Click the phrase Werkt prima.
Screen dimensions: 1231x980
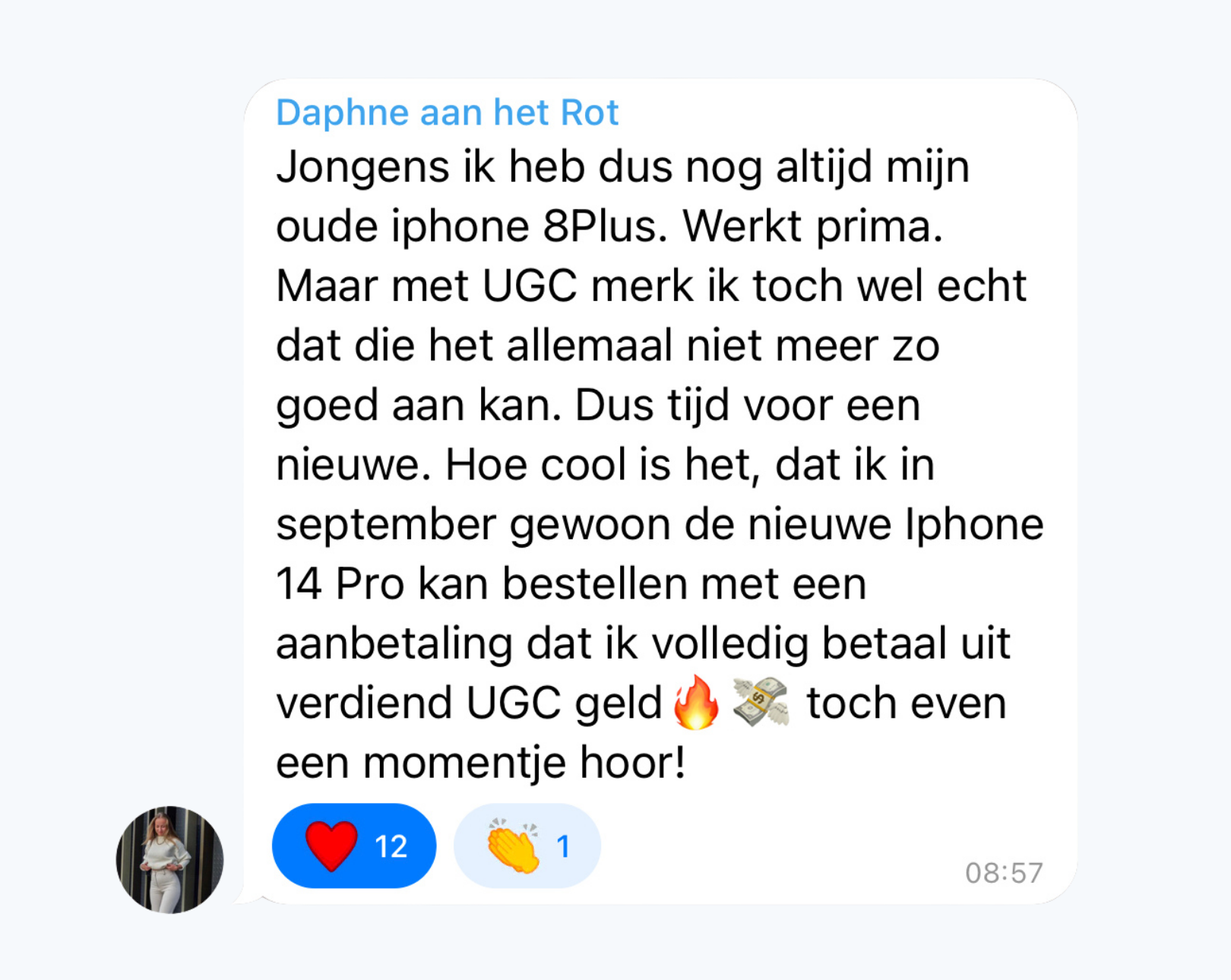coord(813,227)
